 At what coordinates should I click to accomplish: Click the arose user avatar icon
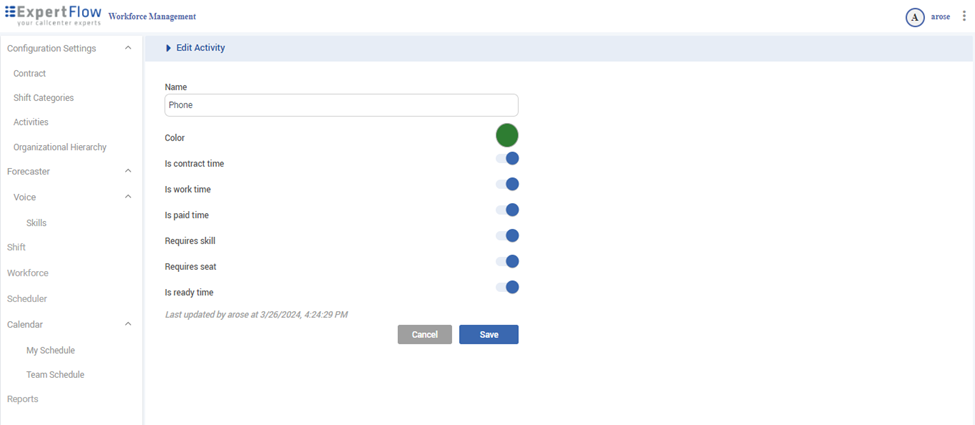(914, 17)
